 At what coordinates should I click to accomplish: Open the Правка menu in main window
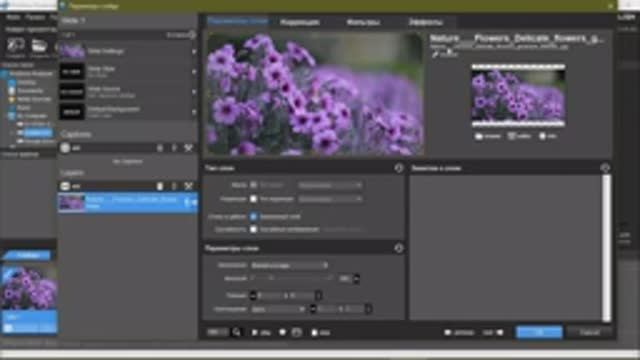pyautogui.click(x=35, y=18)
